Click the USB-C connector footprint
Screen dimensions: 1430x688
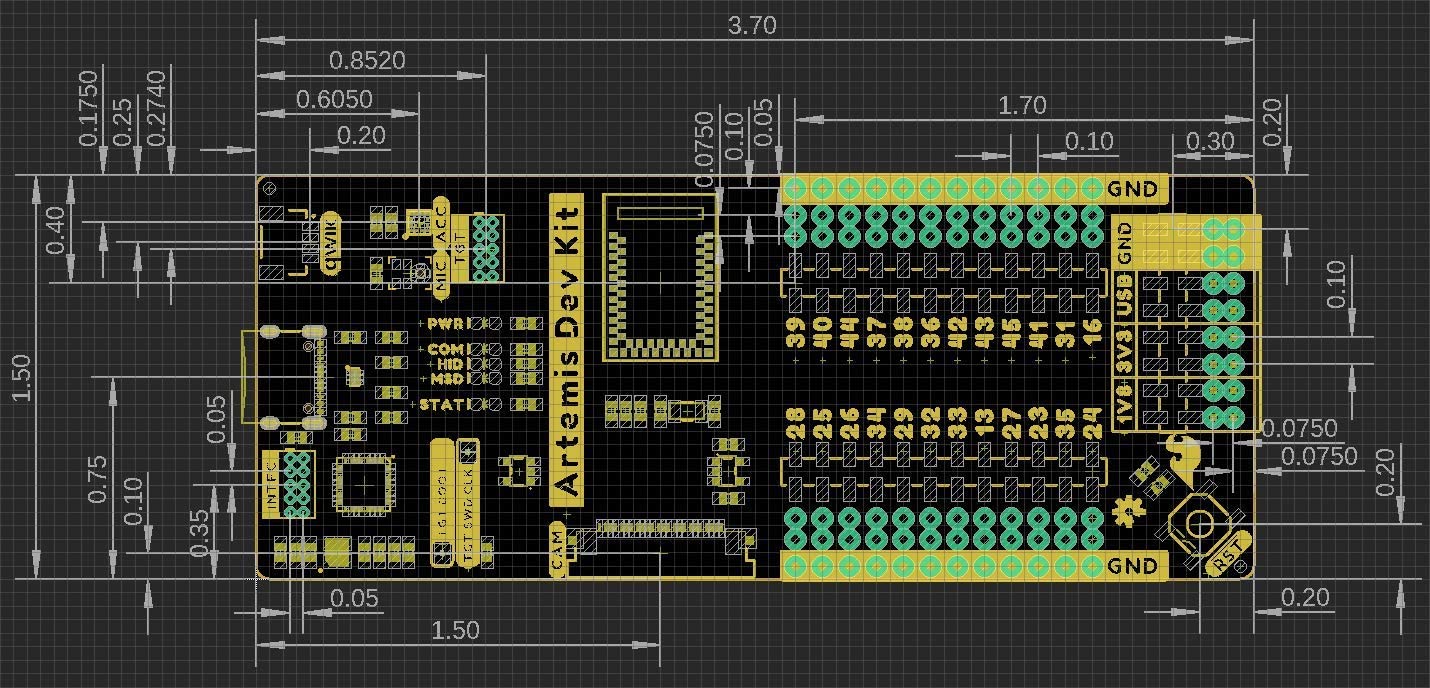(283, 377)
